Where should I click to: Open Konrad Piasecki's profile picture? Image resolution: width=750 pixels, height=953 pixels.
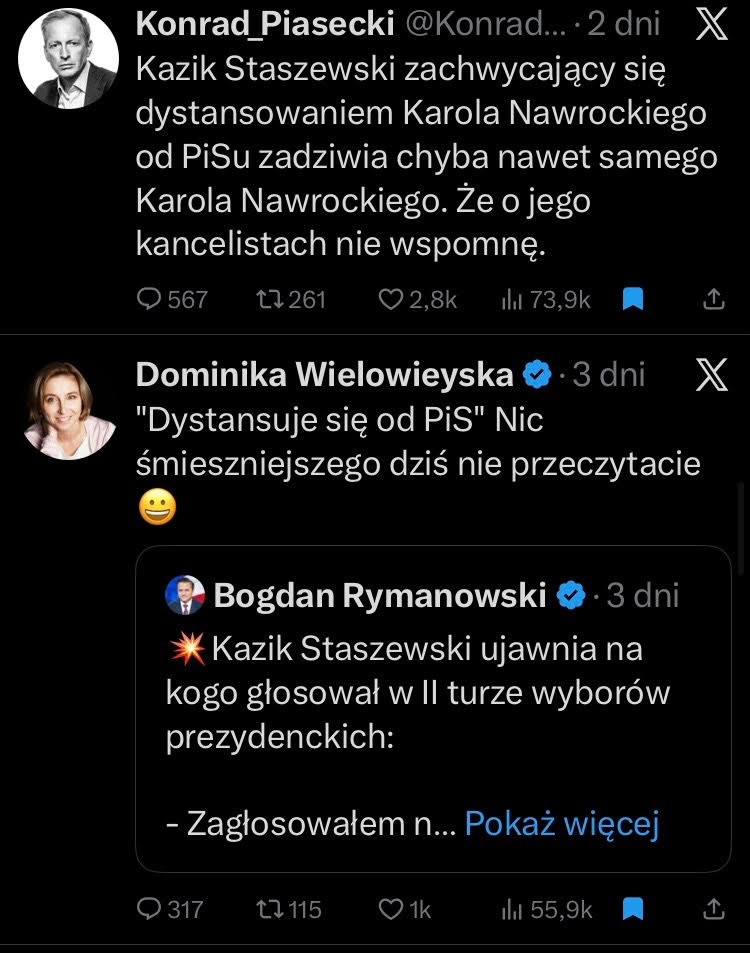click(x=68, y=59)
